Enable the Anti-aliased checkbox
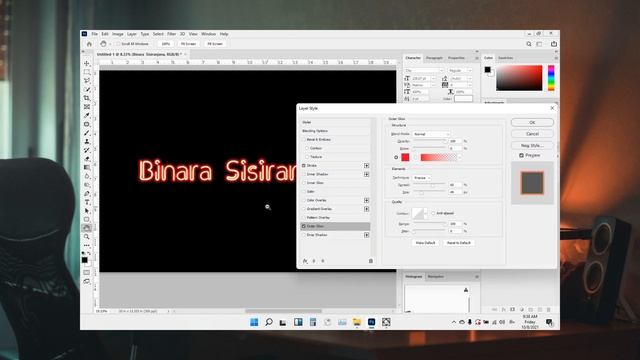 (x=433, y=213)
